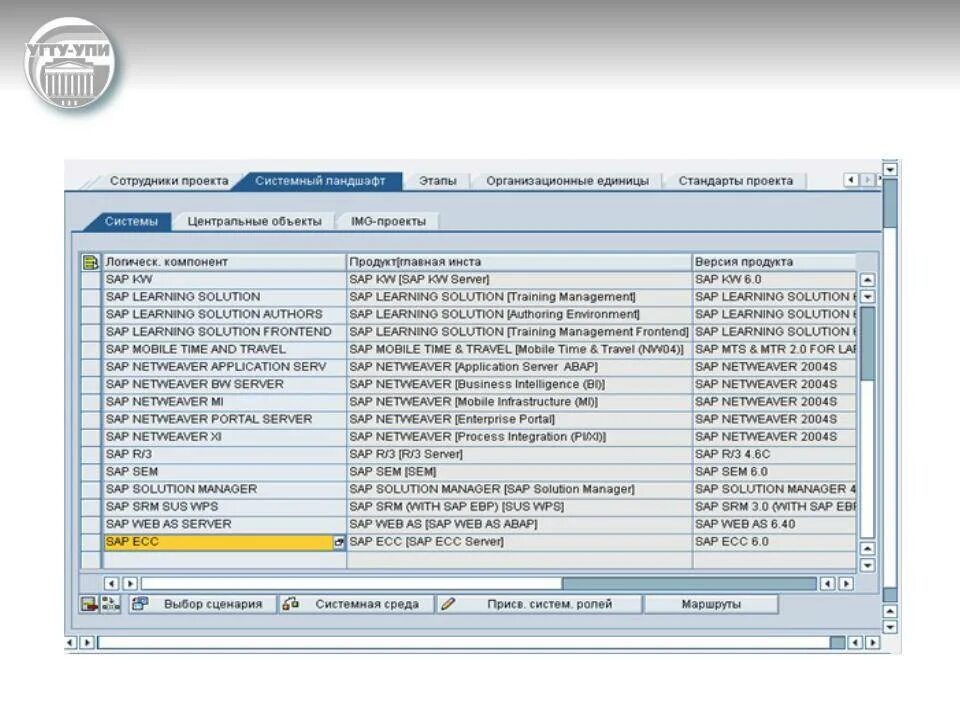Select SAP NETWEAVER BW SERVER cell
Image resolution: width=960 pixels, height=720 pixels.
[x=224, y=385]
